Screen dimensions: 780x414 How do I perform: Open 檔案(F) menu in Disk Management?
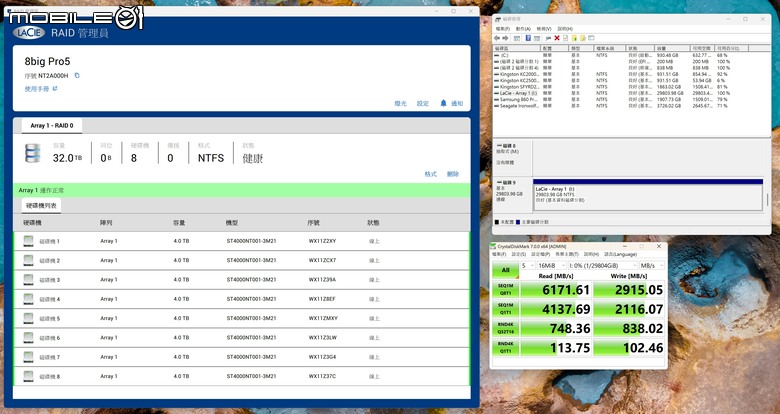coord(502,29)
